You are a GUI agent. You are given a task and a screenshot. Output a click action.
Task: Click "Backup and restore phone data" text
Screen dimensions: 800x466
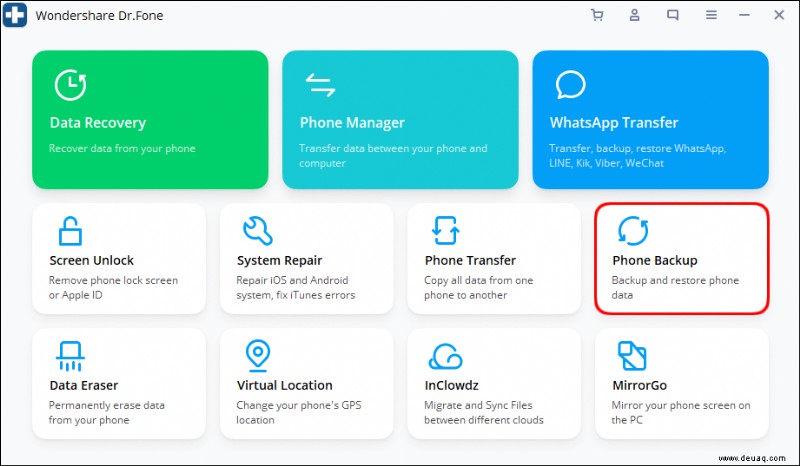click(675, 287)
